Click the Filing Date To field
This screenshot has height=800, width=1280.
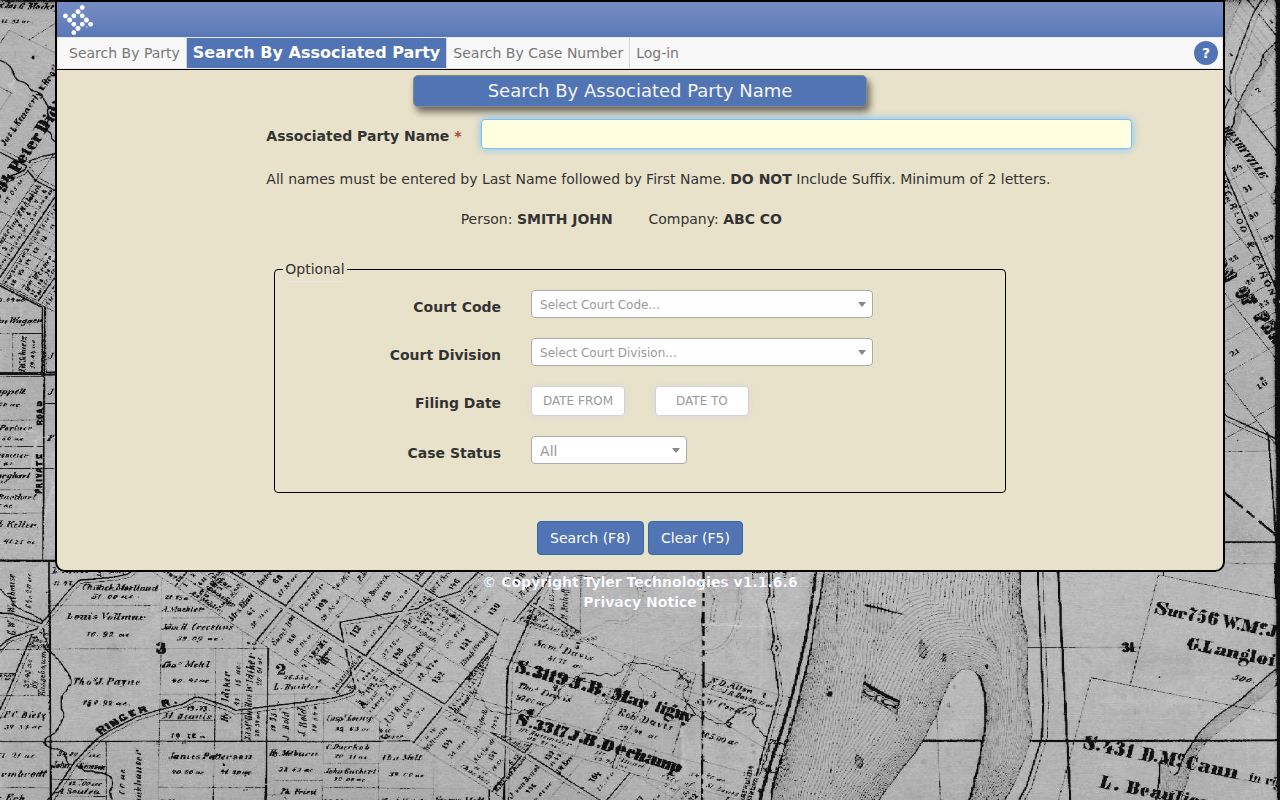point(701,401)
